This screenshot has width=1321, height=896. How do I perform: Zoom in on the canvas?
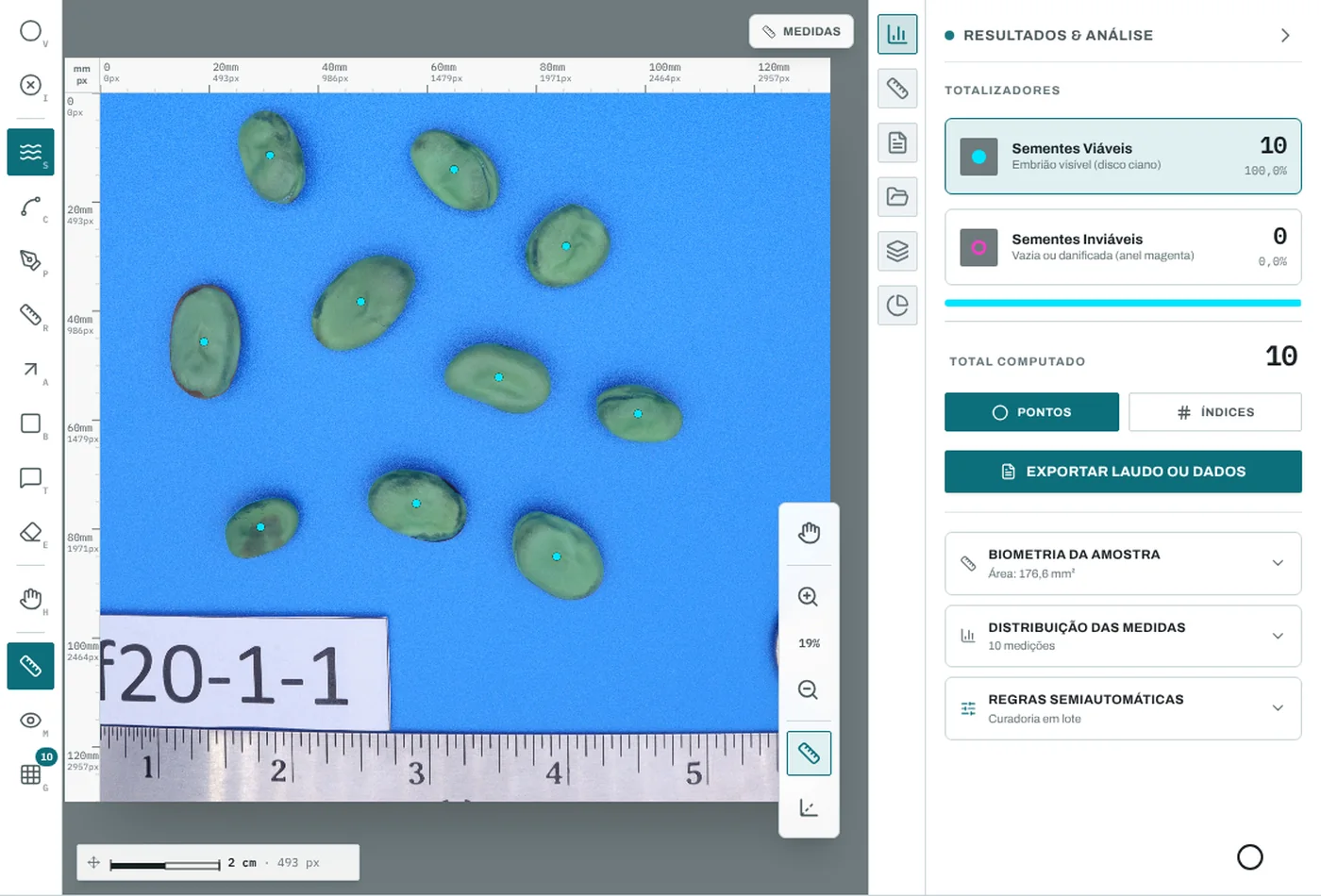[809, 596]
